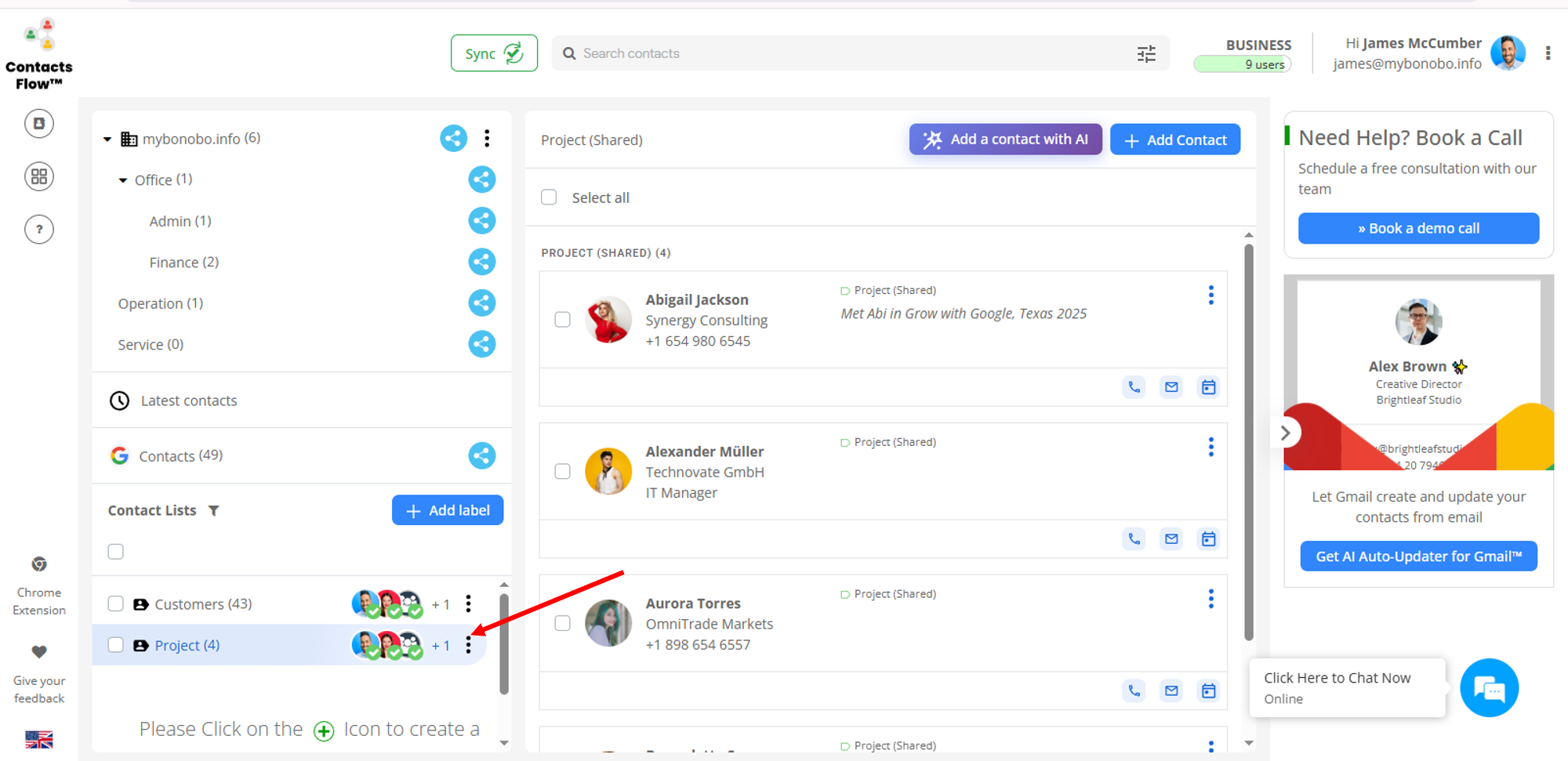
Task: Click the Chrome Extension icon in left sidebar
Action: click(x=39, y=565)
